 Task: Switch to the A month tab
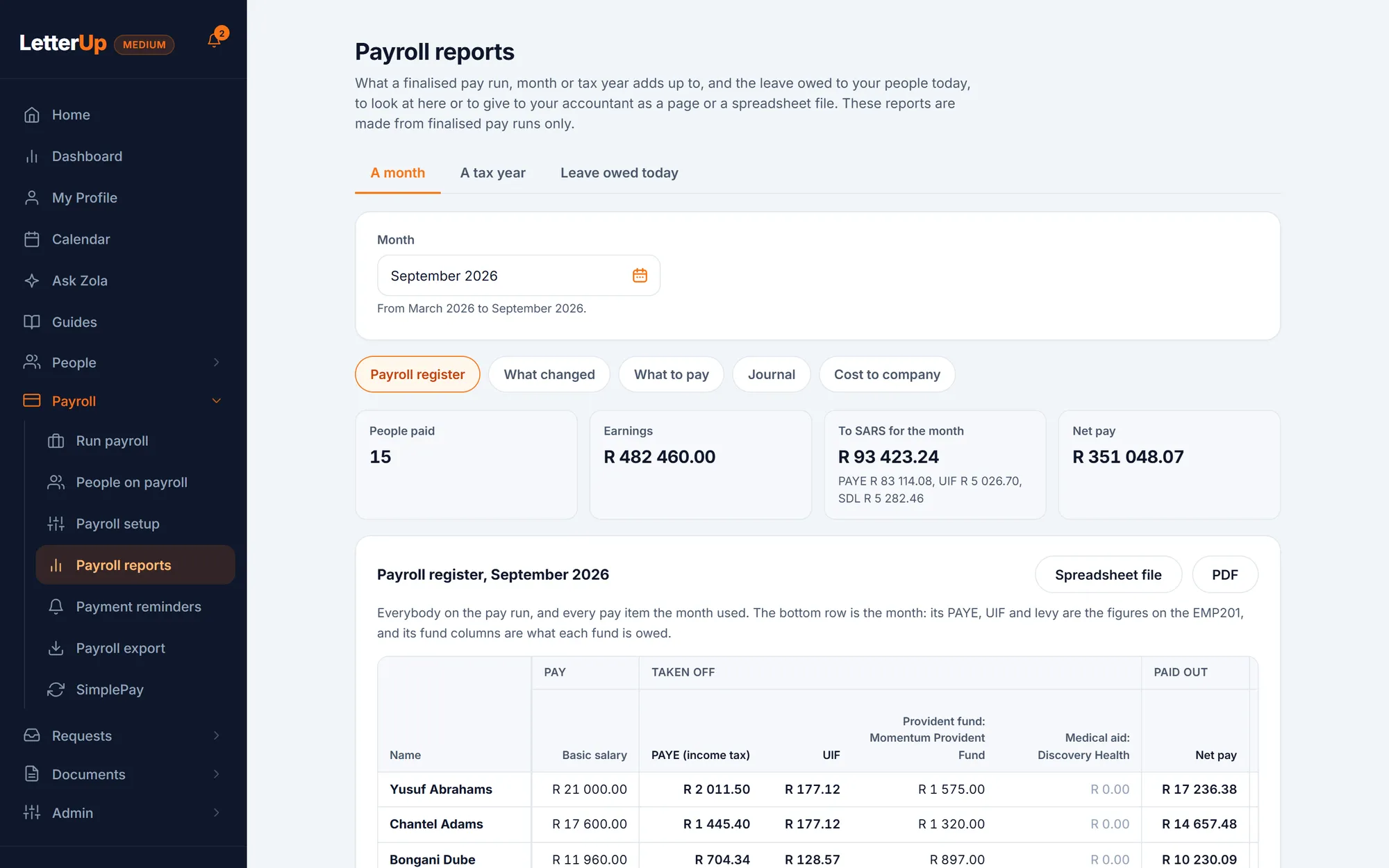398,173
